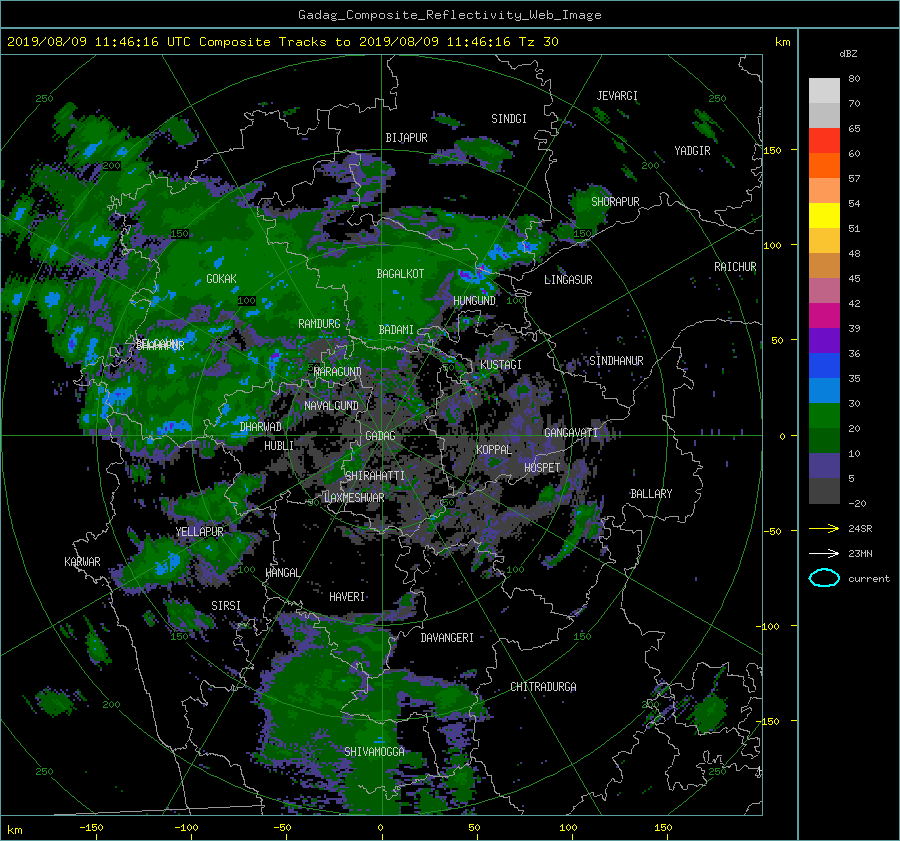Click the 24SR legend text
This screenshot has height=841, width=900.
pyautogui.click(x=860, y=529)
